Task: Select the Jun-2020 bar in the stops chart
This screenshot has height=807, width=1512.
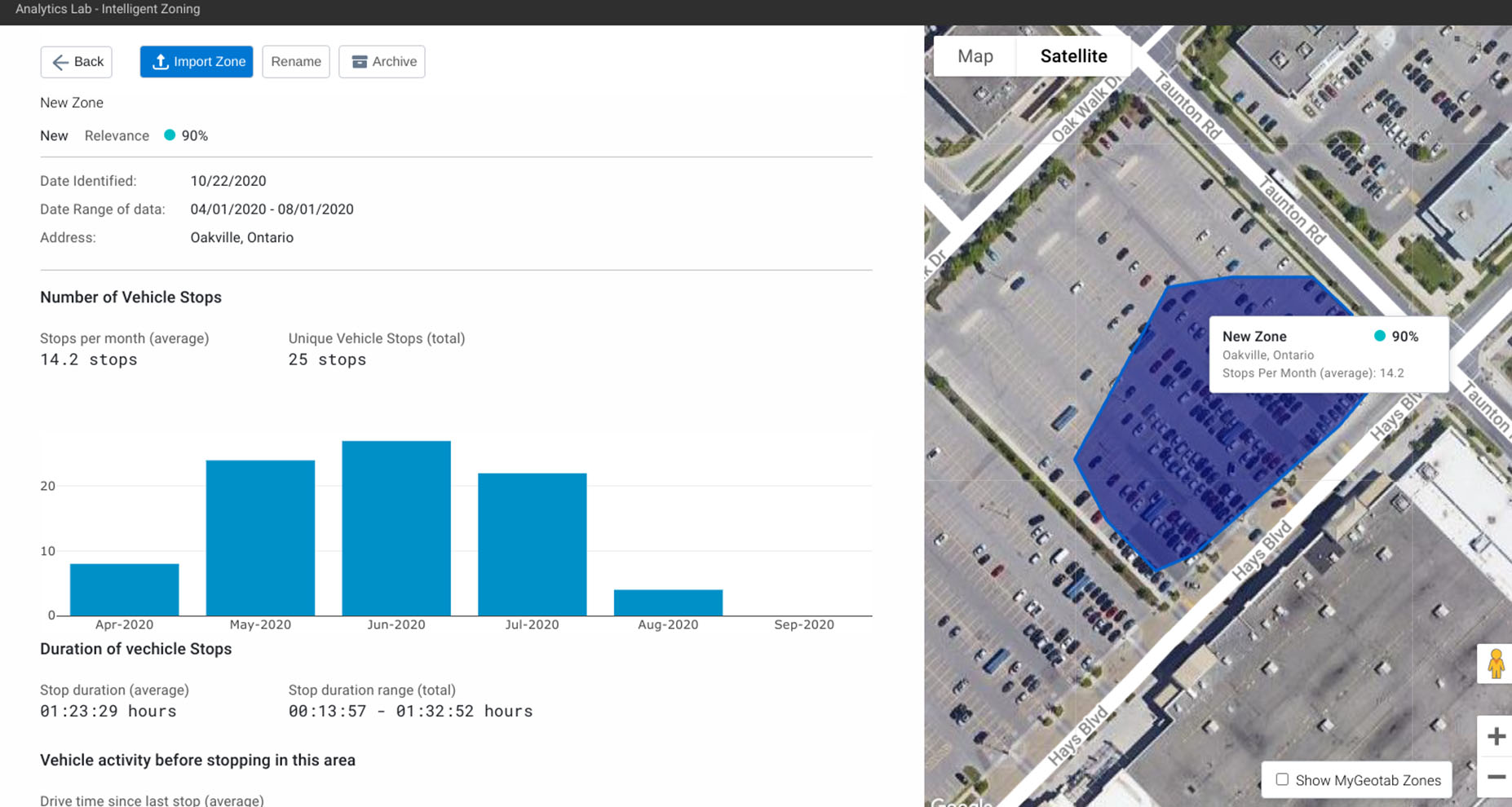Action: 396,526
